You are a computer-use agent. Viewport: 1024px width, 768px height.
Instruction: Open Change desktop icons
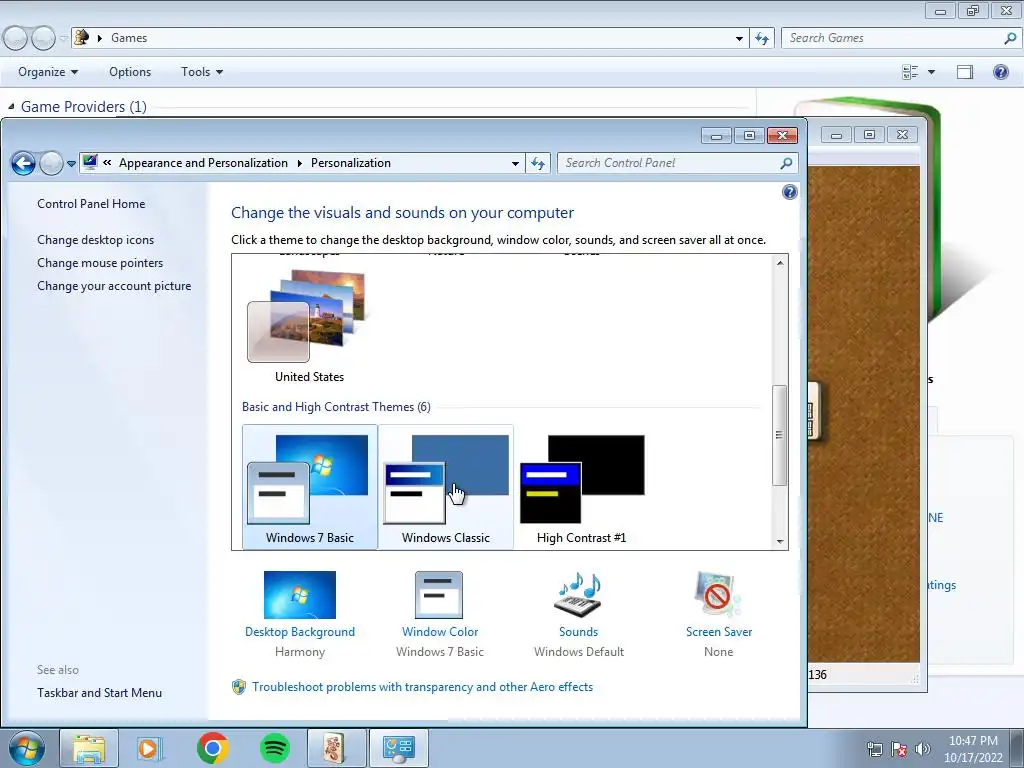(x=95, y=240)
